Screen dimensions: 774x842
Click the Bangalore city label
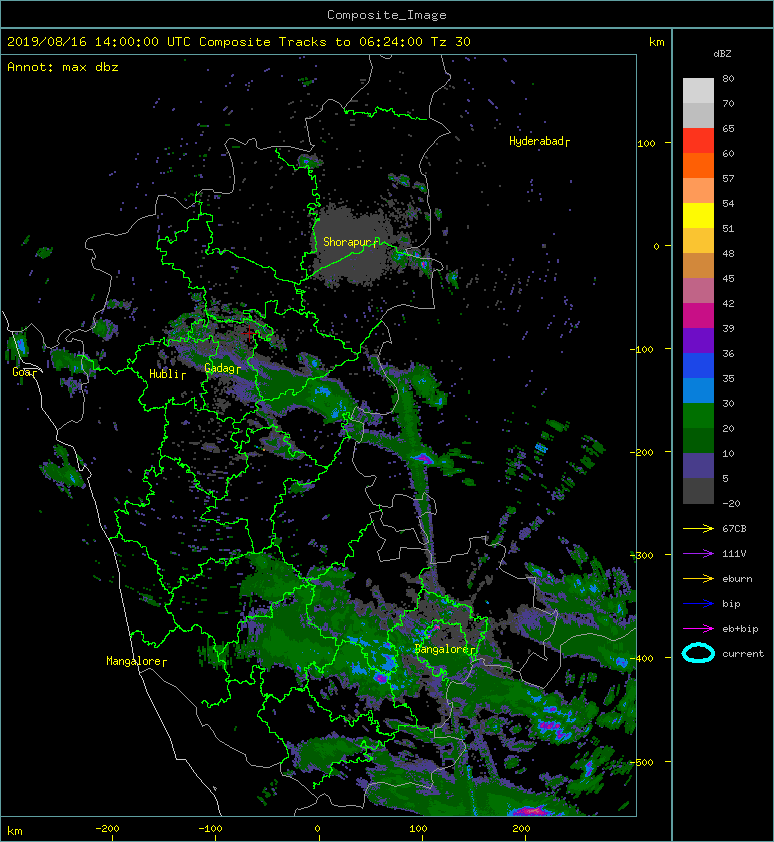(445, 649)
